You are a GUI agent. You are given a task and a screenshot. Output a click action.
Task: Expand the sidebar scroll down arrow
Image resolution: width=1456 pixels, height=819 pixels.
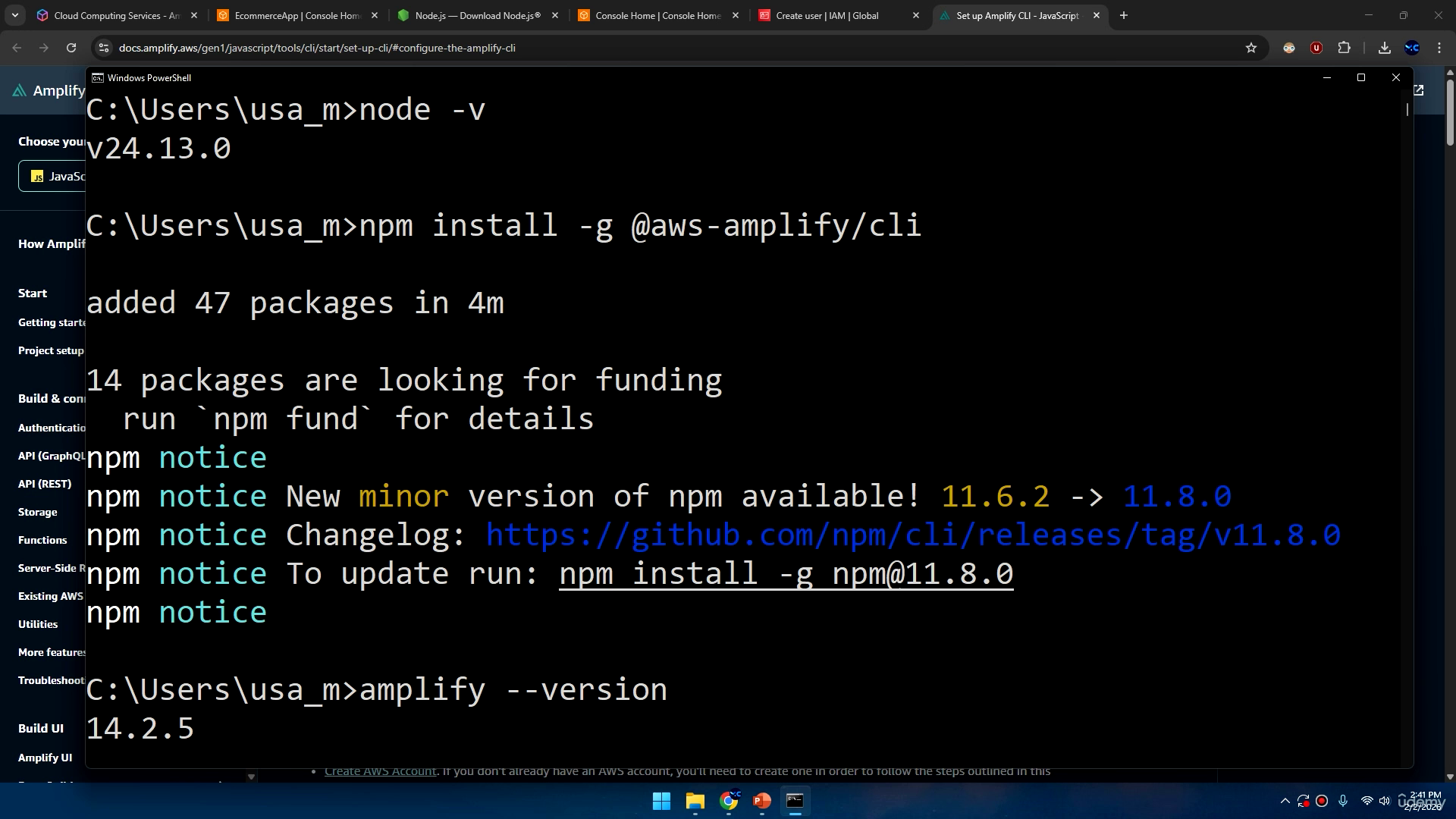coord(251,777)
